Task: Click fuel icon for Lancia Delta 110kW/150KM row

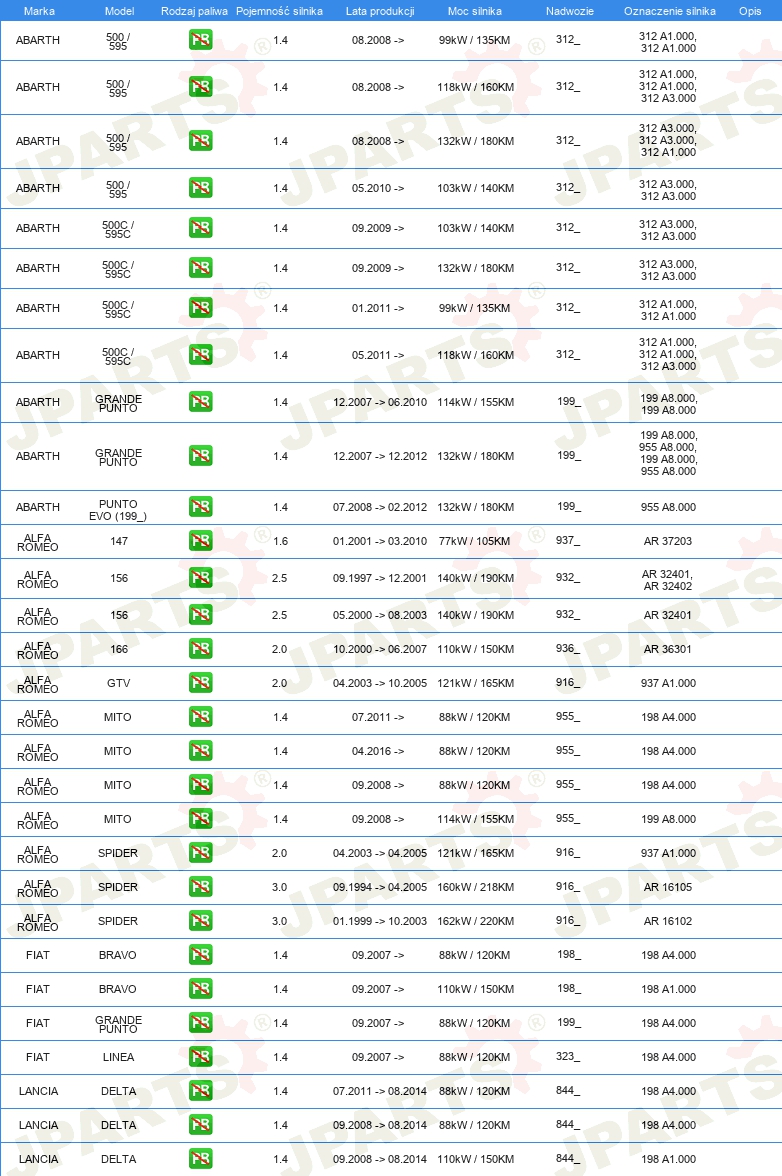Action: pyautogui.click(x=200, y=1159)
